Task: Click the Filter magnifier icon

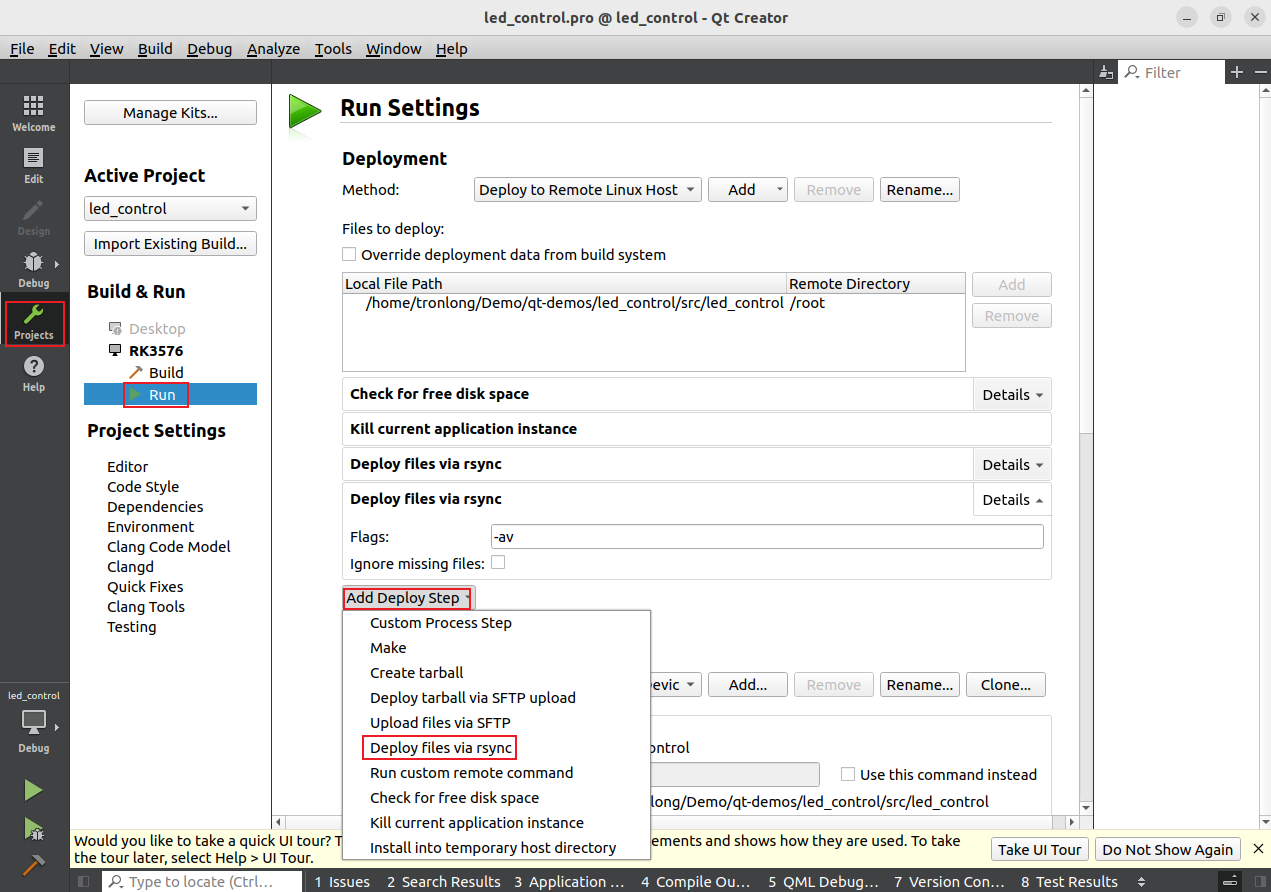Action: click(1132, 72)
